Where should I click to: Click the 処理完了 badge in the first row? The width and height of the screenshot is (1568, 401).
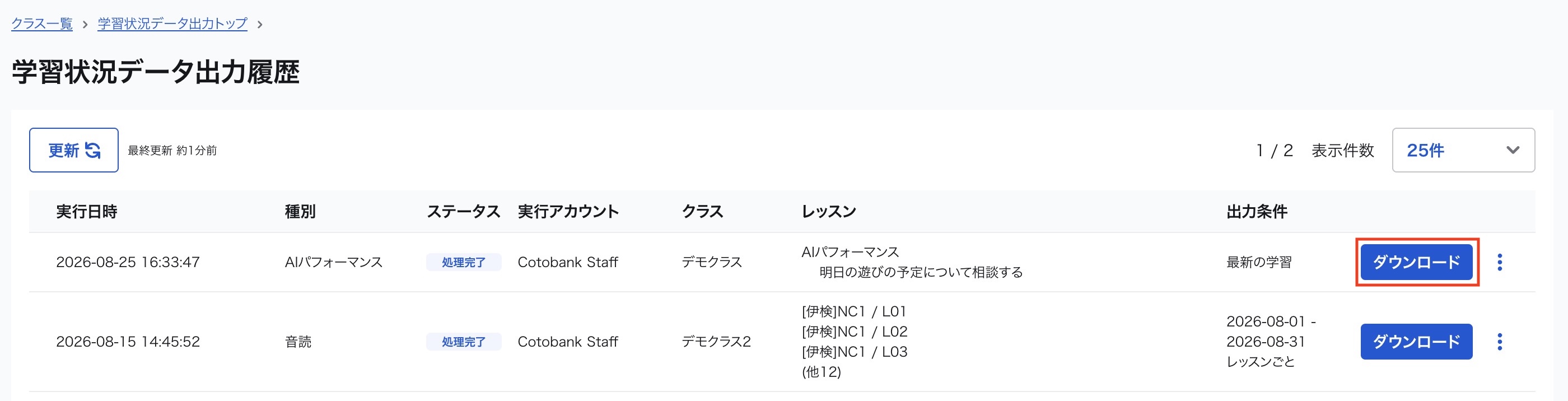(463, 262)
